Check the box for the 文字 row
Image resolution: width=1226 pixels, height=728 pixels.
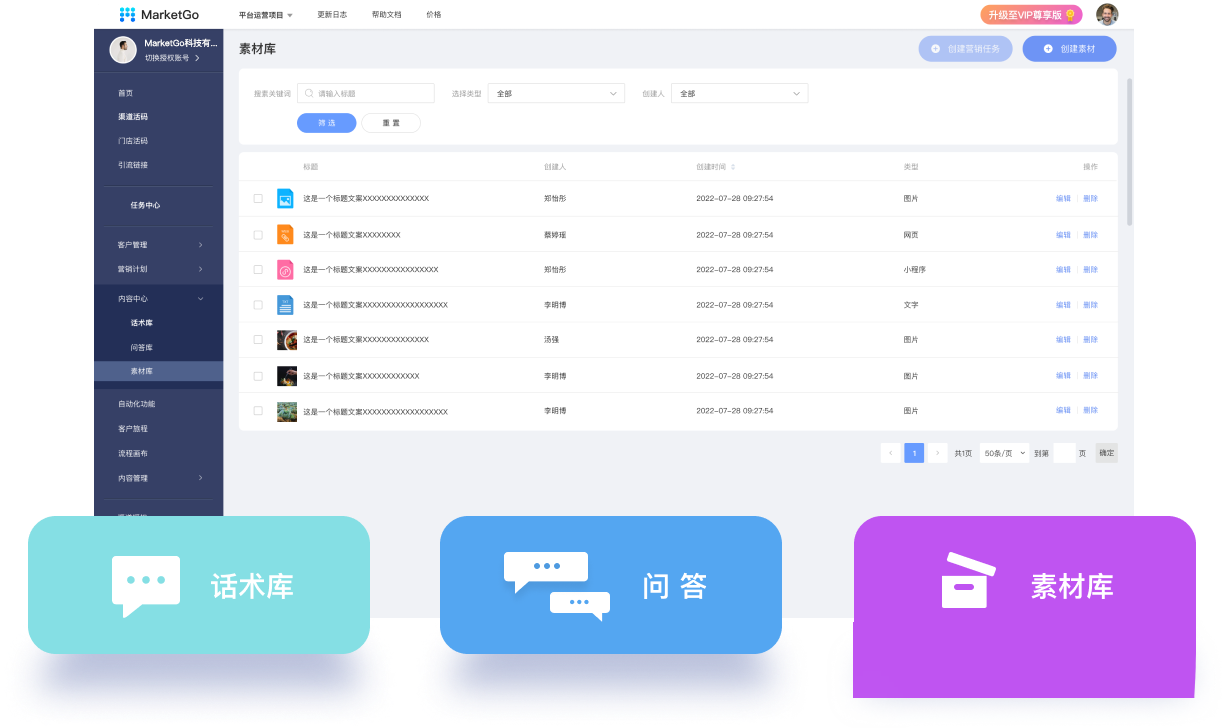tap(258, 305)
